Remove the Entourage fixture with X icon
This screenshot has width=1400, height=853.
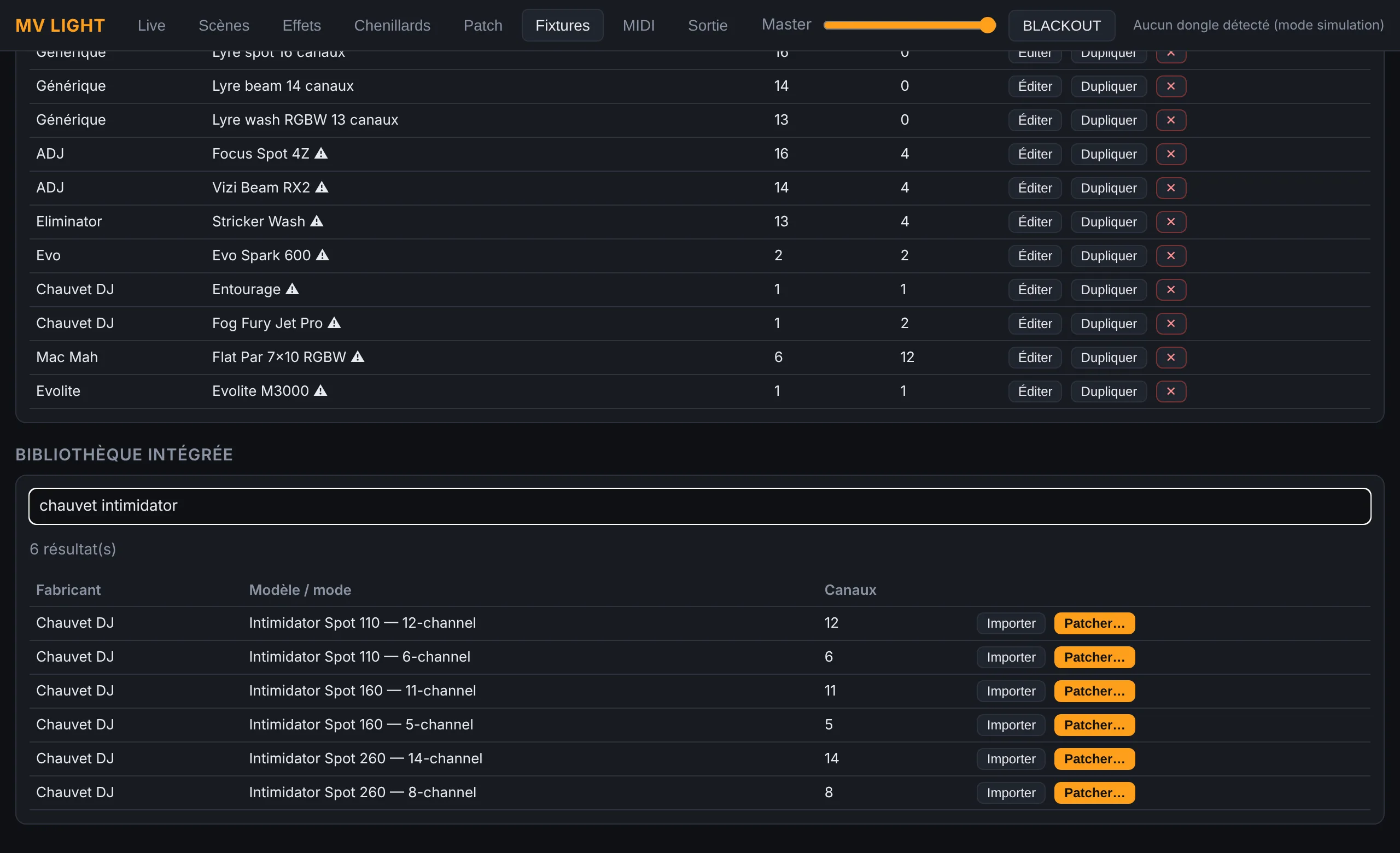1170,290
